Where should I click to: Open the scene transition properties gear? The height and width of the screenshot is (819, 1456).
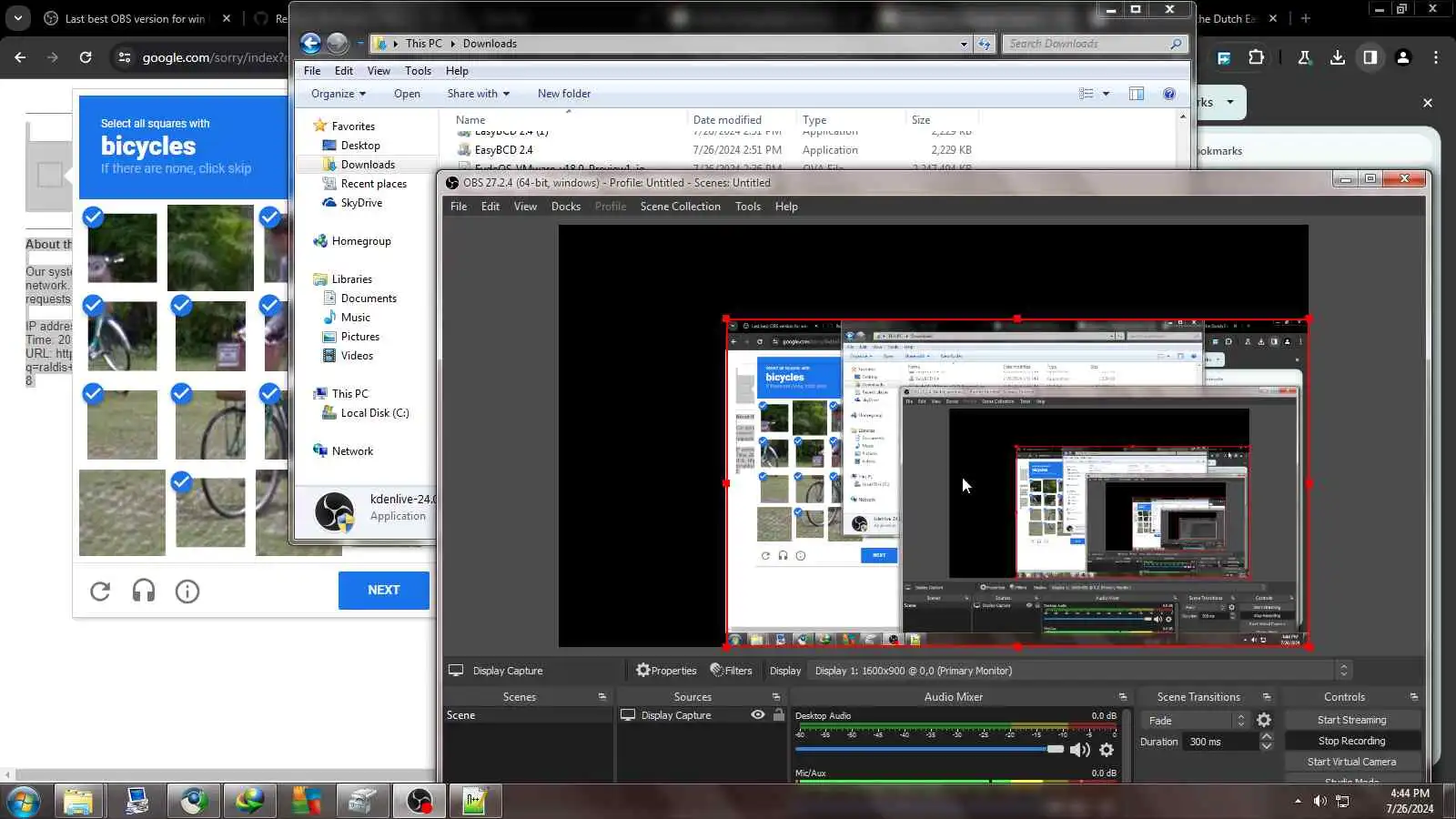pyautogui.click(x=1264, y=720)
